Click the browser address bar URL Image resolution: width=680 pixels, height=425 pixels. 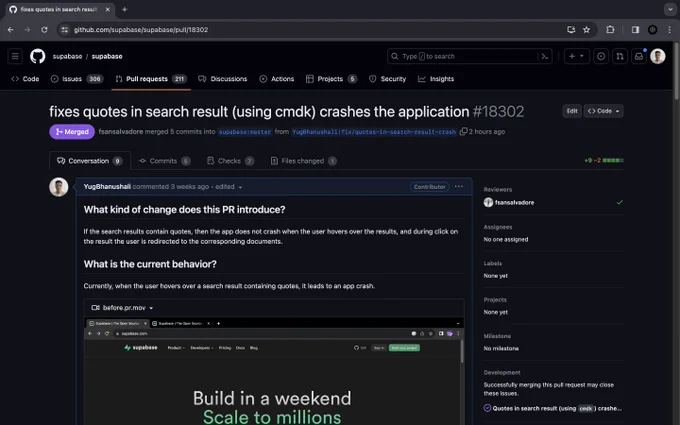(141, 29)
